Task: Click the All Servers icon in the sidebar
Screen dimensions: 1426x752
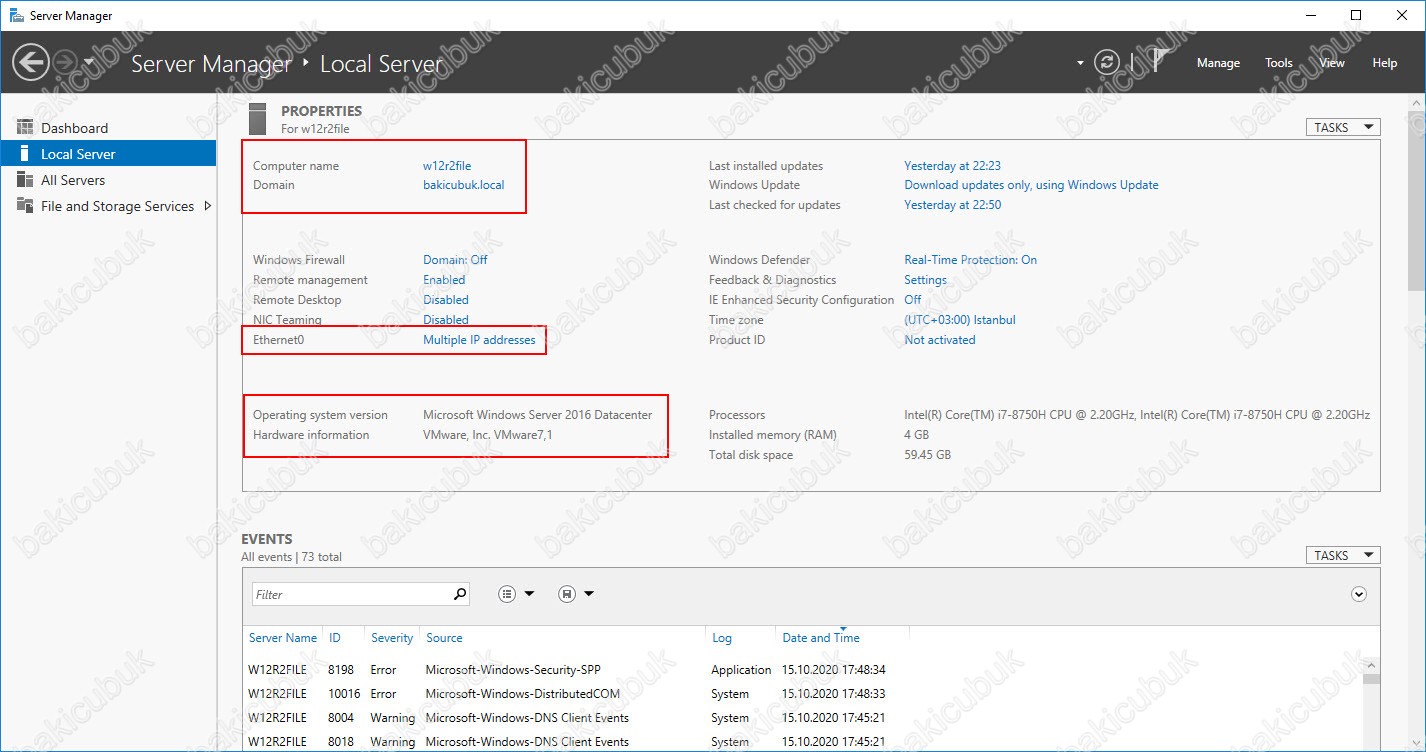Action: [25, 180]
